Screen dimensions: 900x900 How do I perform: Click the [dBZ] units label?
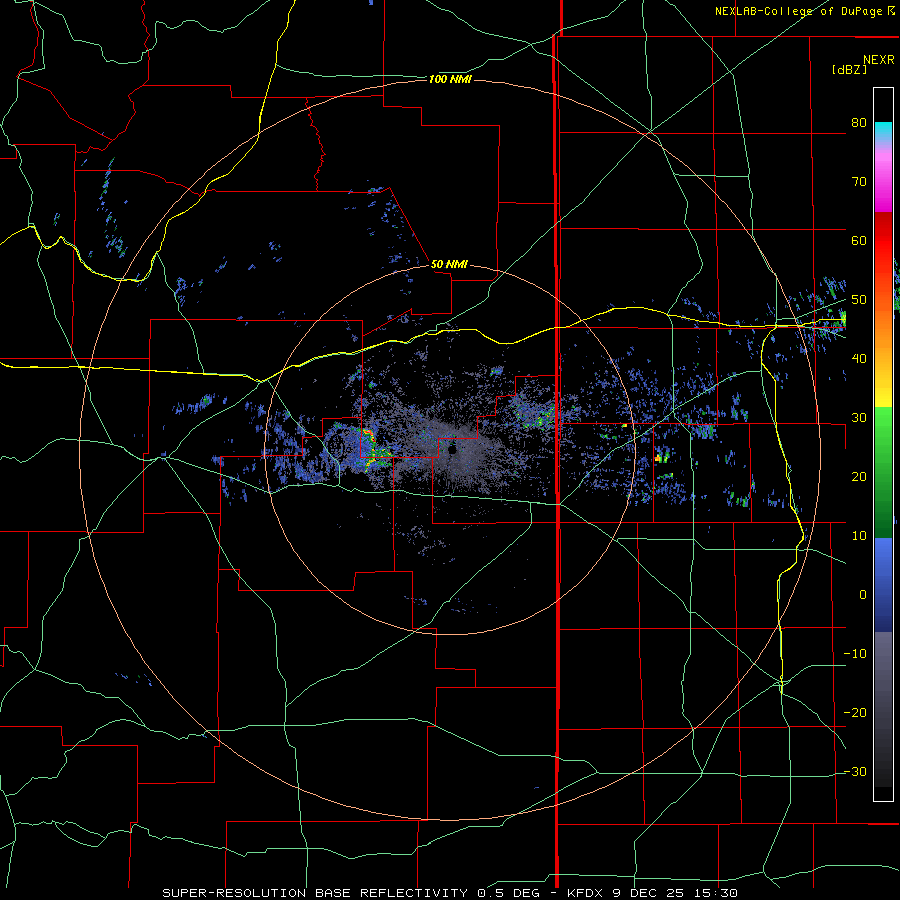(x=849, y=69)
